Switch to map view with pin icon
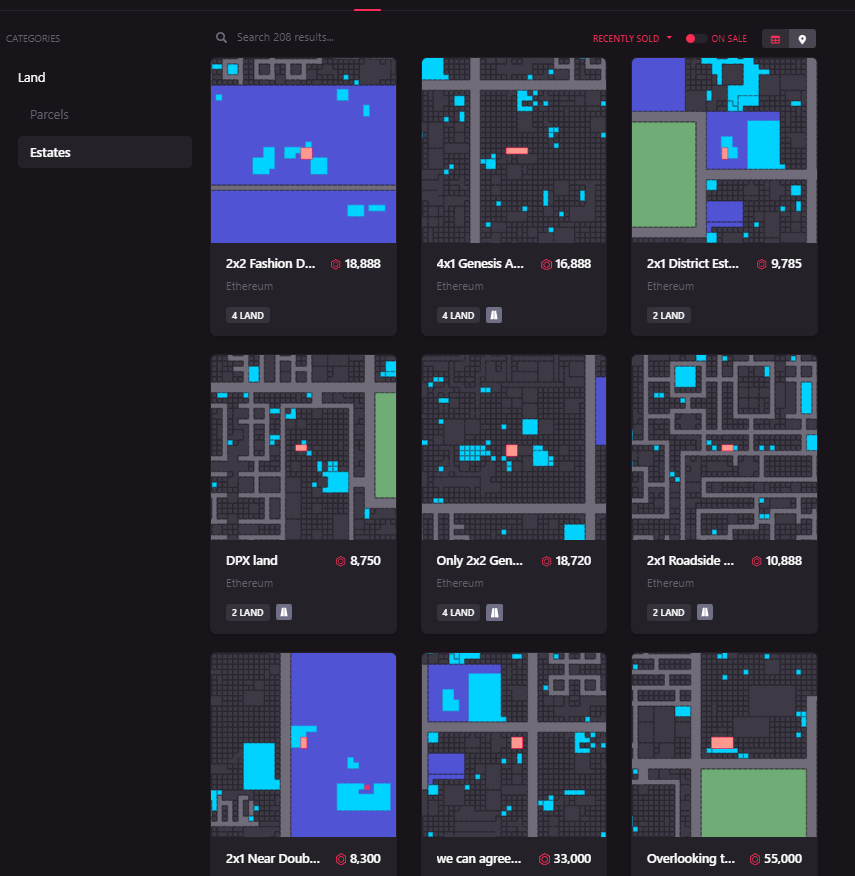This screenshot has height=876, width=855. coord(802,39)
